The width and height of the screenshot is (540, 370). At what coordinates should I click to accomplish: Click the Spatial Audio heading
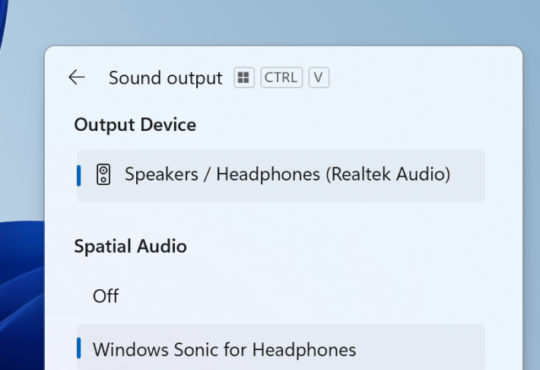click(131, 246)
